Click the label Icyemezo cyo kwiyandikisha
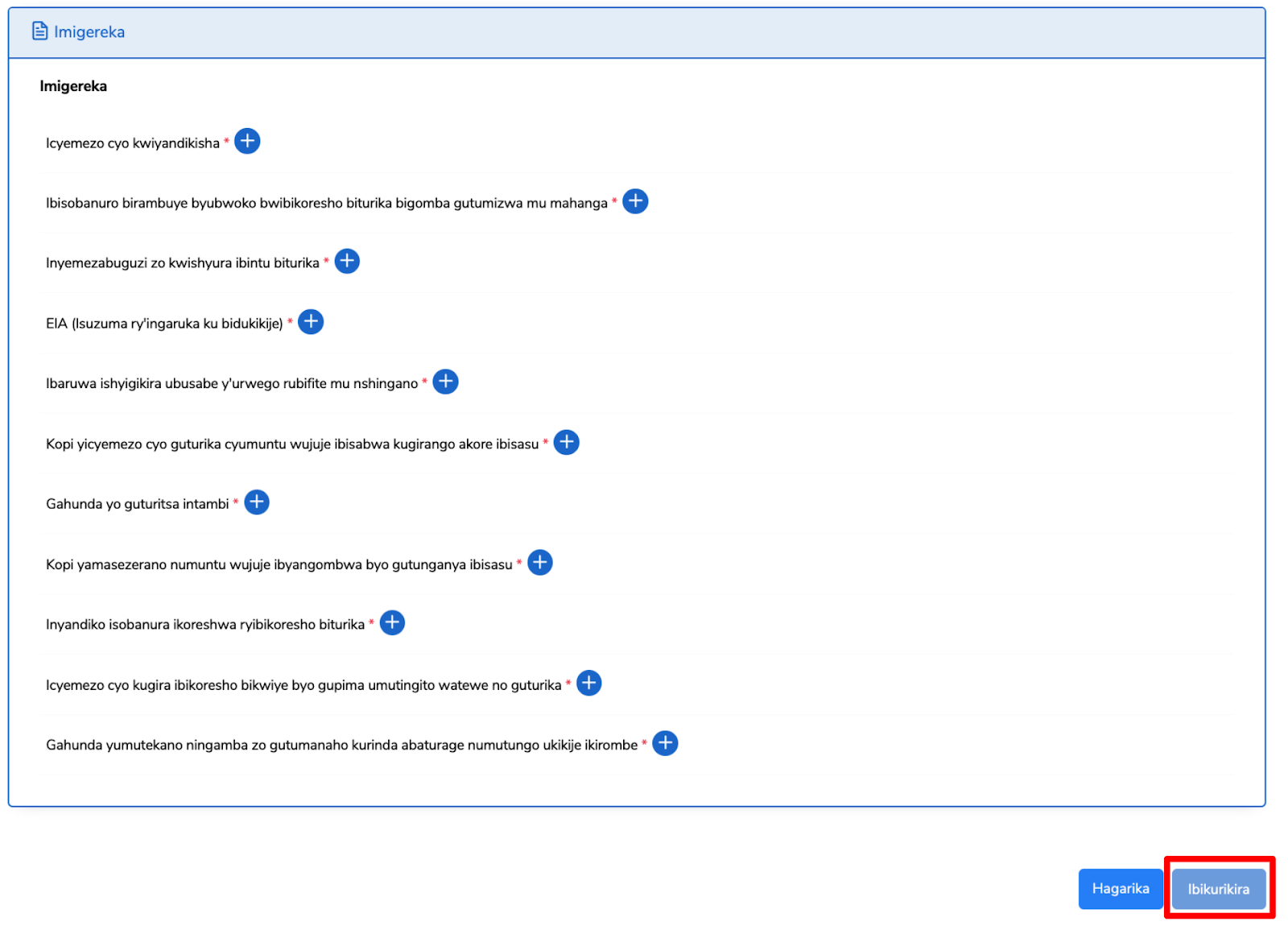This screenshot has width=1288, height=938. 133,143
